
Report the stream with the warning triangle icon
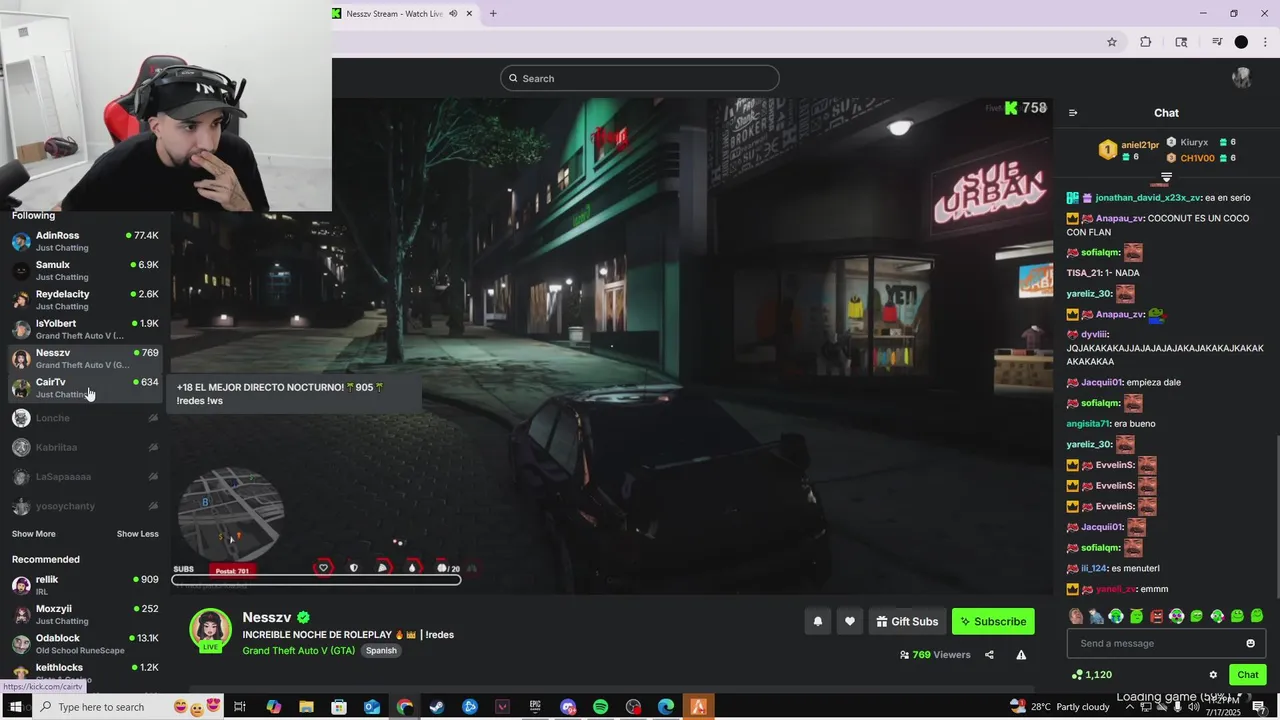pos(1021,655)
